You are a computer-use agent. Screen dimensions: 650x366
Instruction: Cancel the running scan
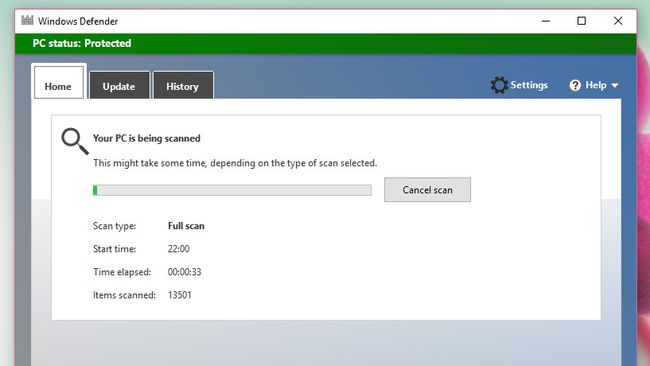tap(427, 190)
